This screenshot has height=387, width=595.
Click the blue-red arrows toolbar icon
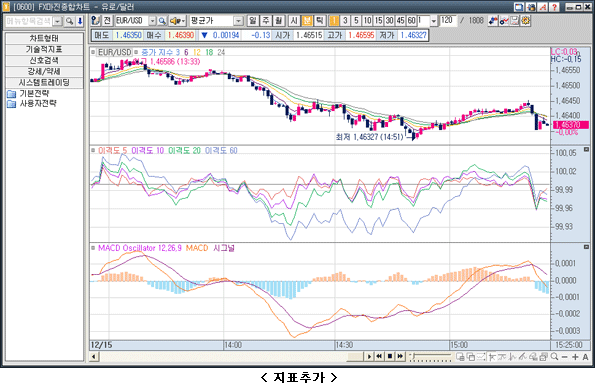tap(493, 21)
